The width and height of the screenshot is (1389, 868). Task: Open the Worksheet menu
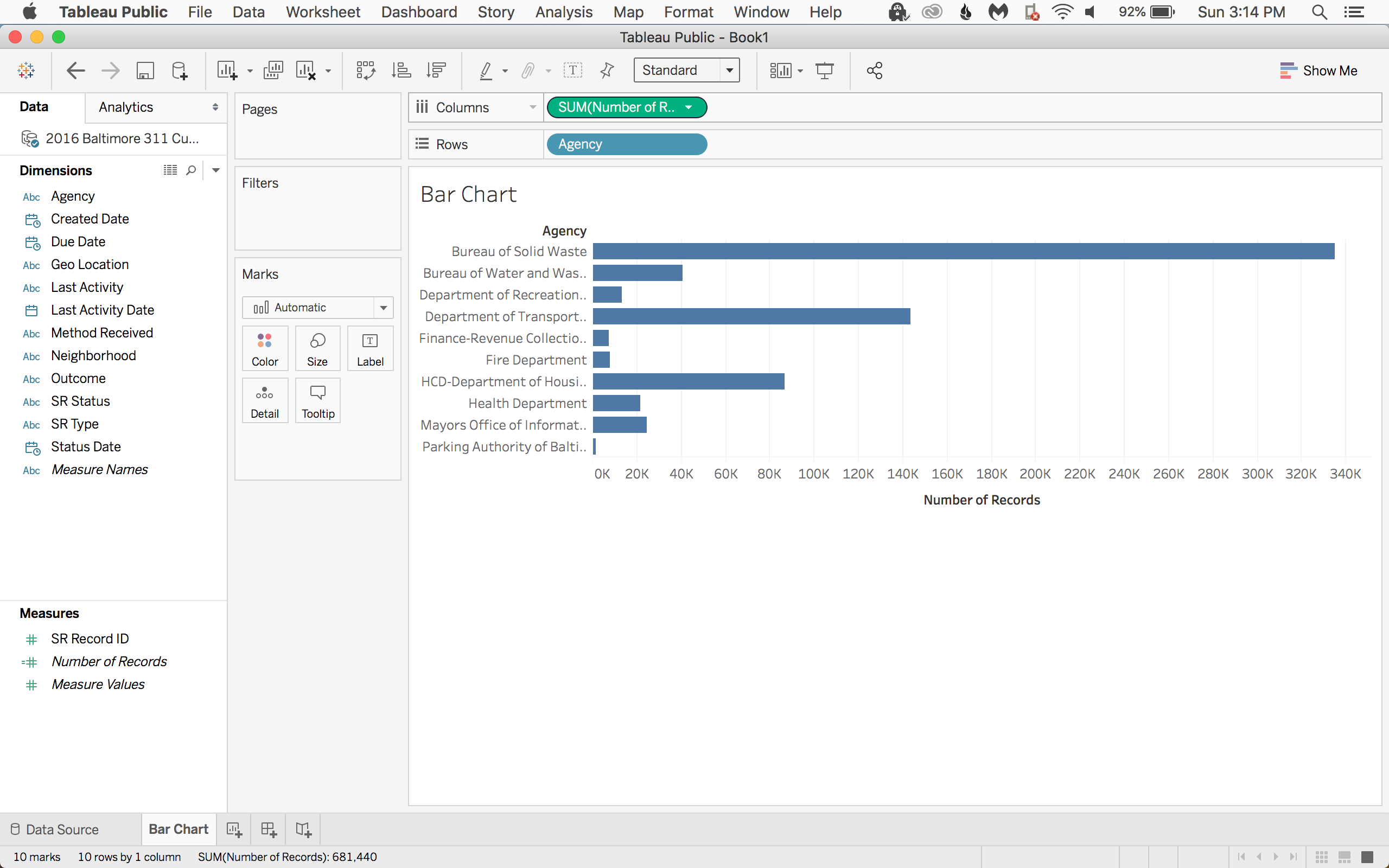(323, 12)
